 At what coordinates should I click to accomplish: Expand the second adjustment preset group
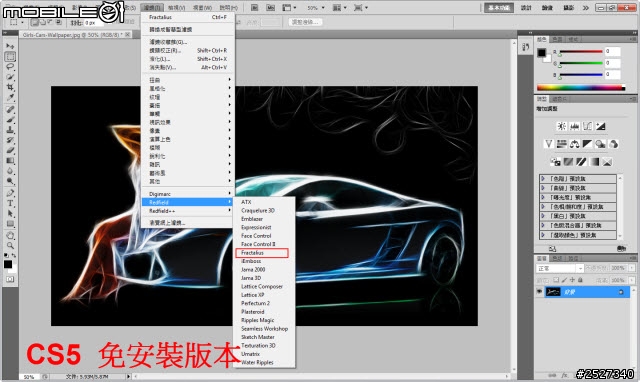tap(543, 188)
